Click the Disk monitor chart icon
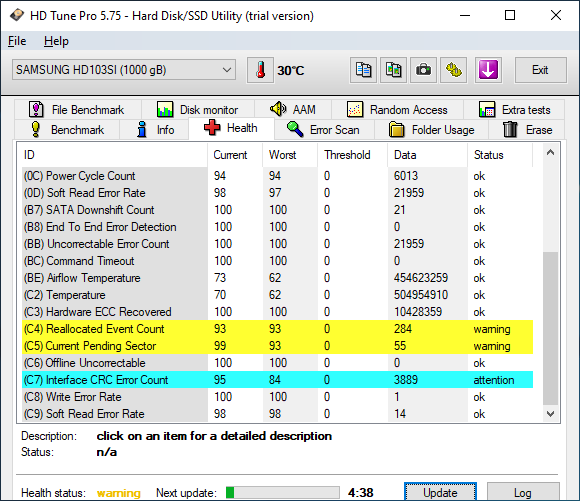Screen dimensions: 580x501 click(x=165, y=110)
